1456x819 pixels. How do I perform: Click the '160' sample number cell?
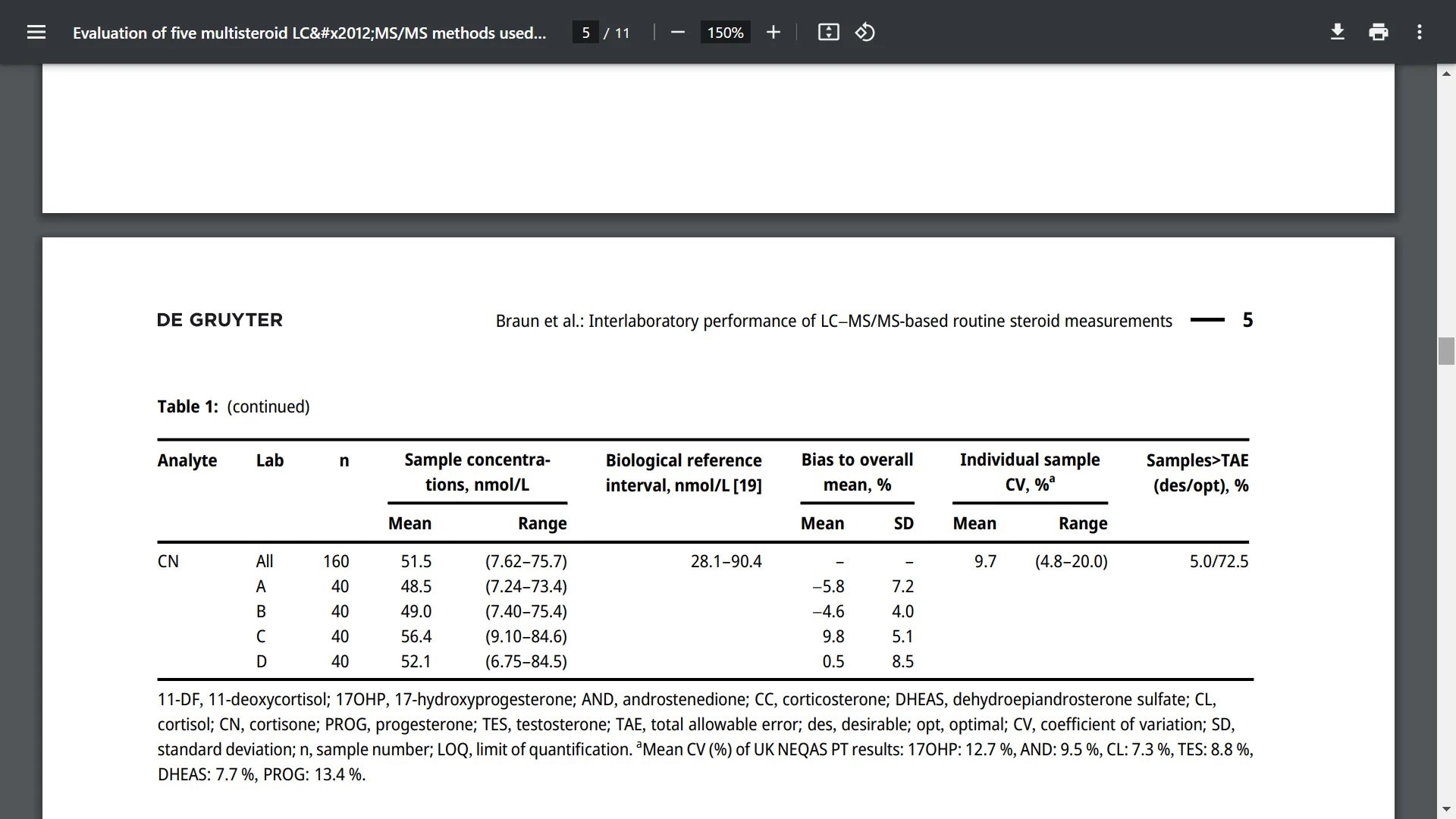click(x=336, y=561)
